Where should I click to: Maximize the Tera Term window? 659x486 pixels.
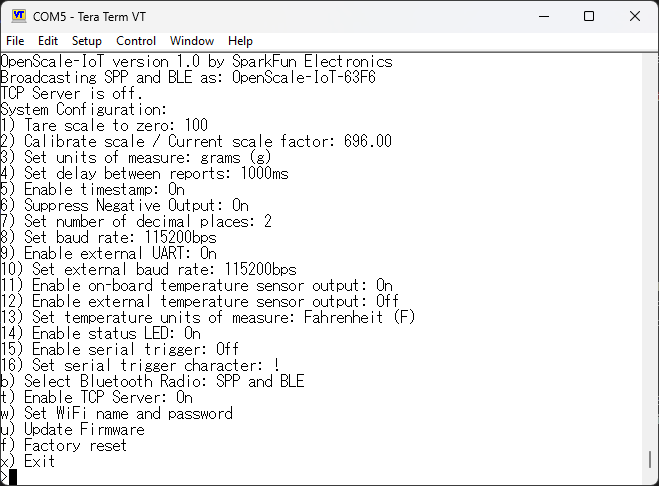click(589, 16)
